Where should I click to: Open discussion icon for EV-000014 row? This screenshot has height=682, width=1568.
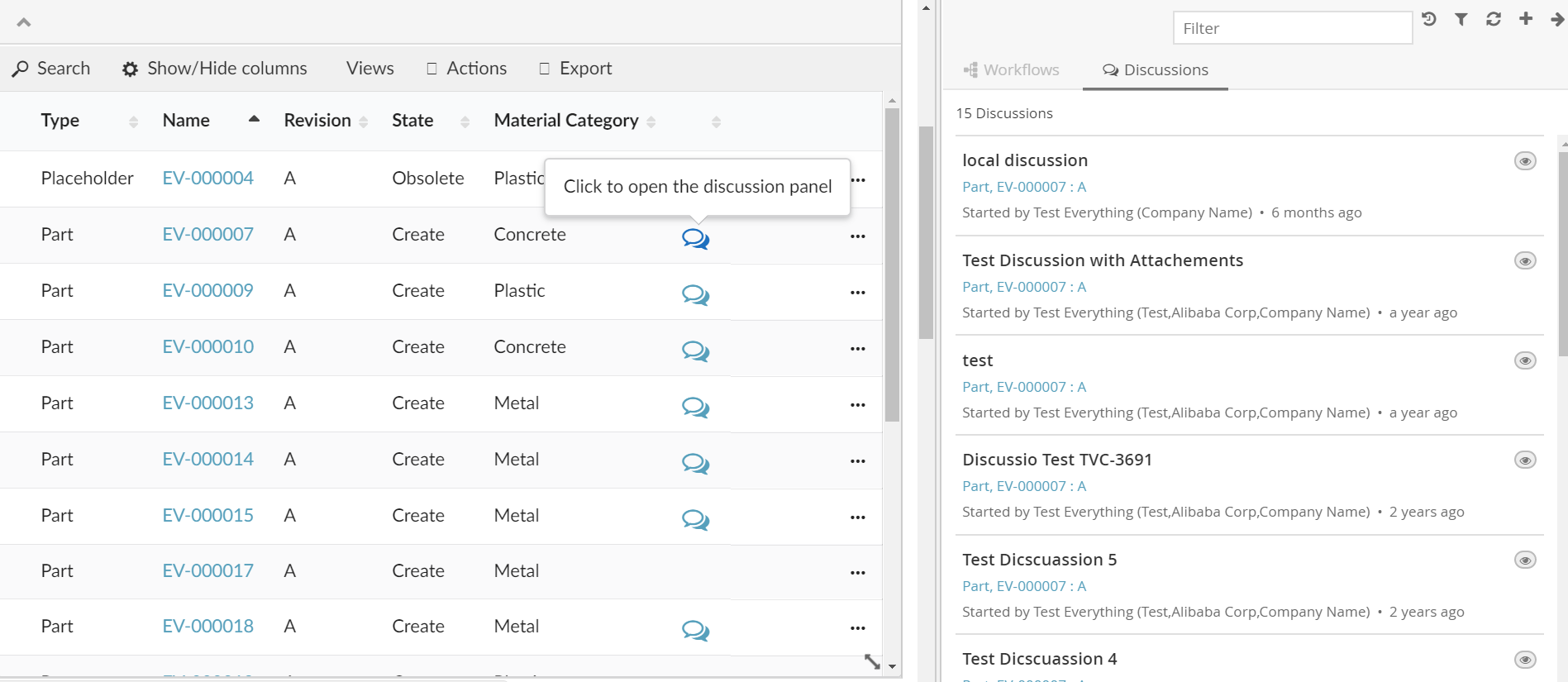pos(695,463)
